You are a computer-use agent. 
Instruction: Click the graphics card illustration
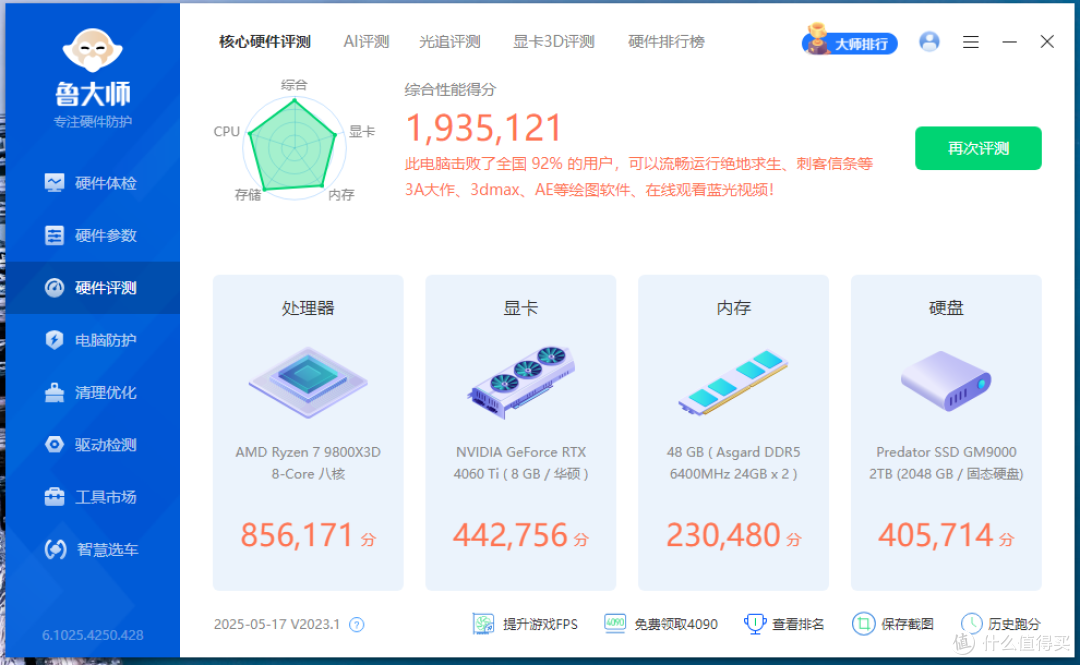tap(521, 381)
